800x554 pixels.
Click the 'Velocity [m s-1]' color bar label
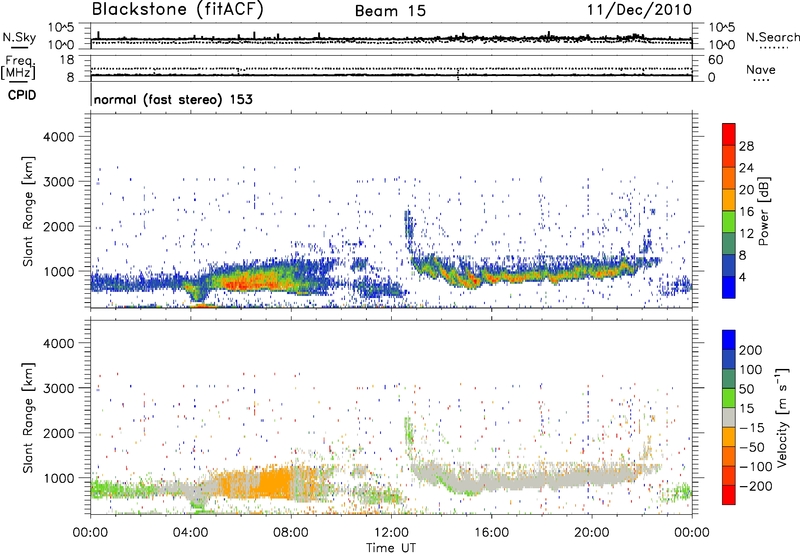782,417
